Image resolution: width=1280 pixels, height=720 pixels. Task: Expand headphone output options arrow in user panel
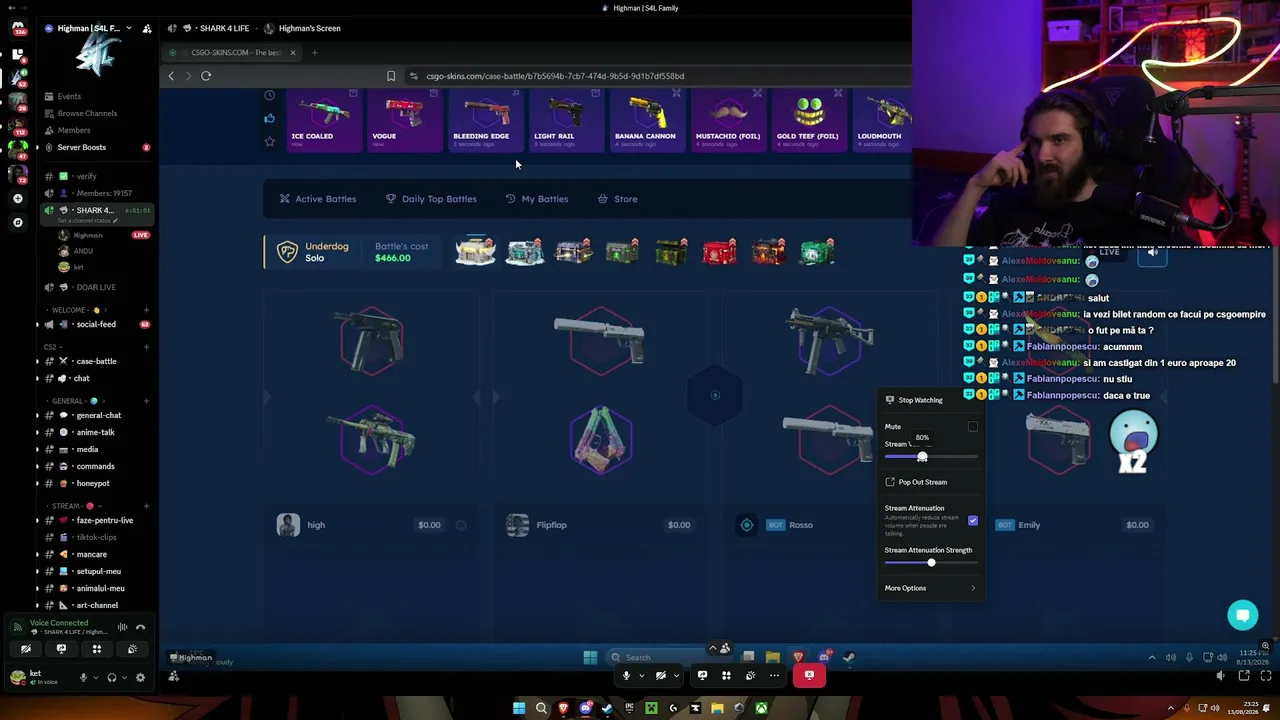tap(124, 677)
